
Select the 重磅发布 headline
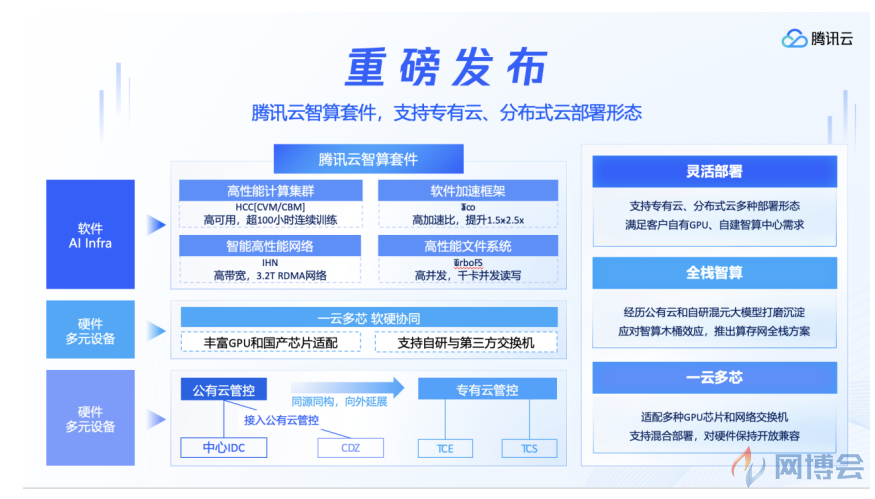pyautogui.click(x=447, y=67)
